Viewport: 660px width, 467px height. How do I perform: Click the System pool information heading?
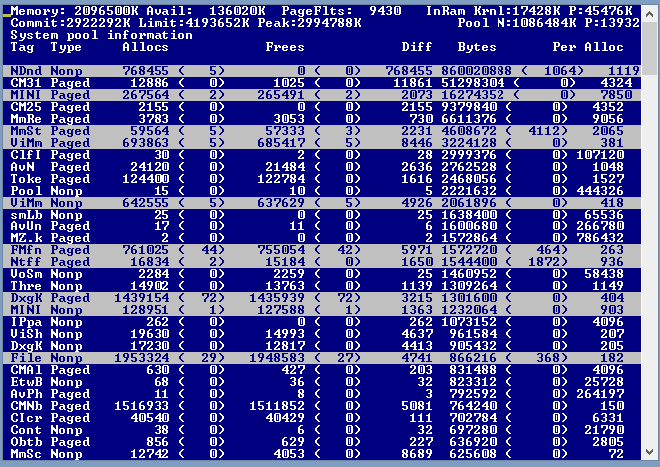(101, 35)
